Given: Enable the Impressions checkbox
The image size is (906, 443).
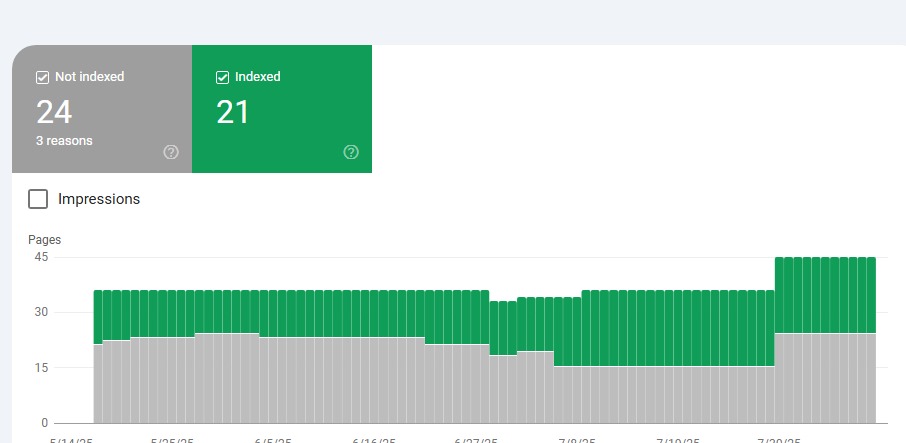Looking at the screenshot, I should (x=38, y=199).
